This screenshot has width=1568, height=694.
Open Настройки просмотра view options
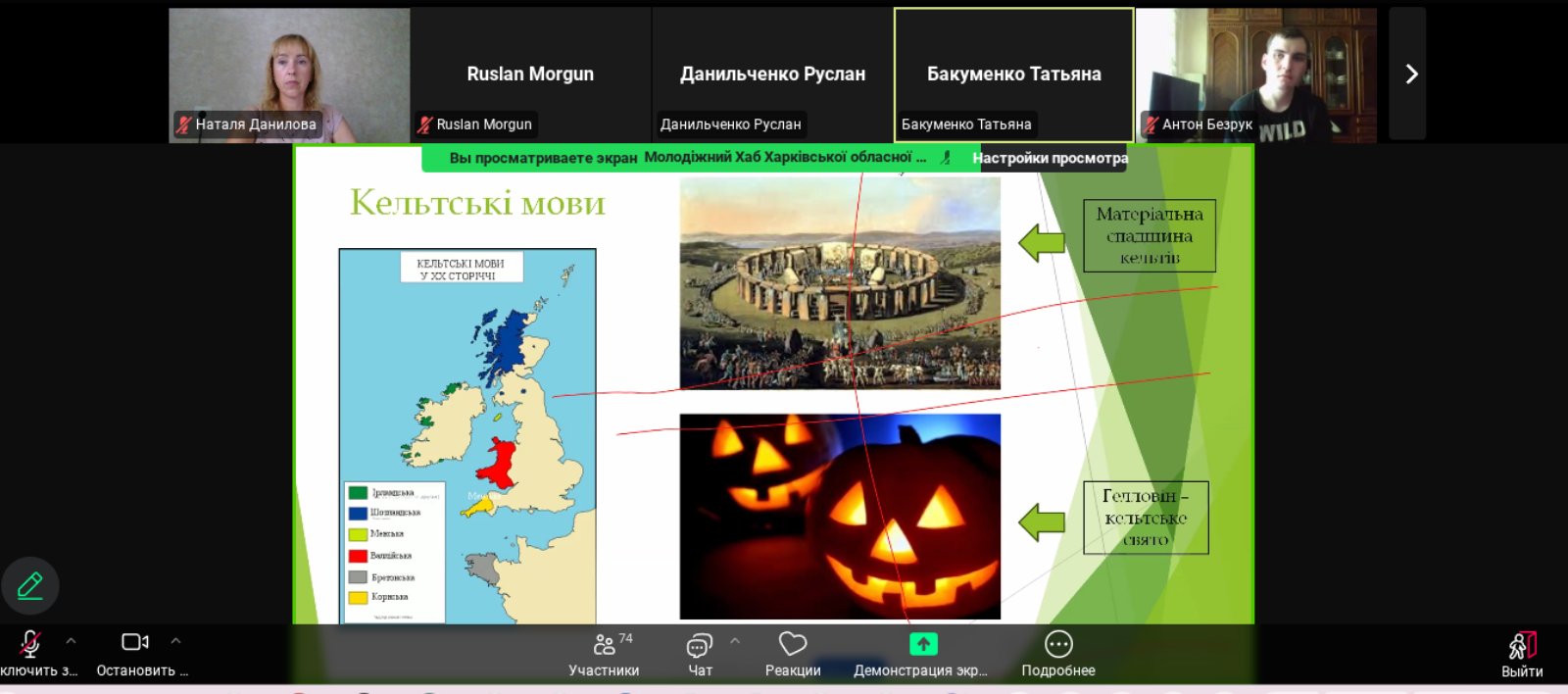(1050, 158)
